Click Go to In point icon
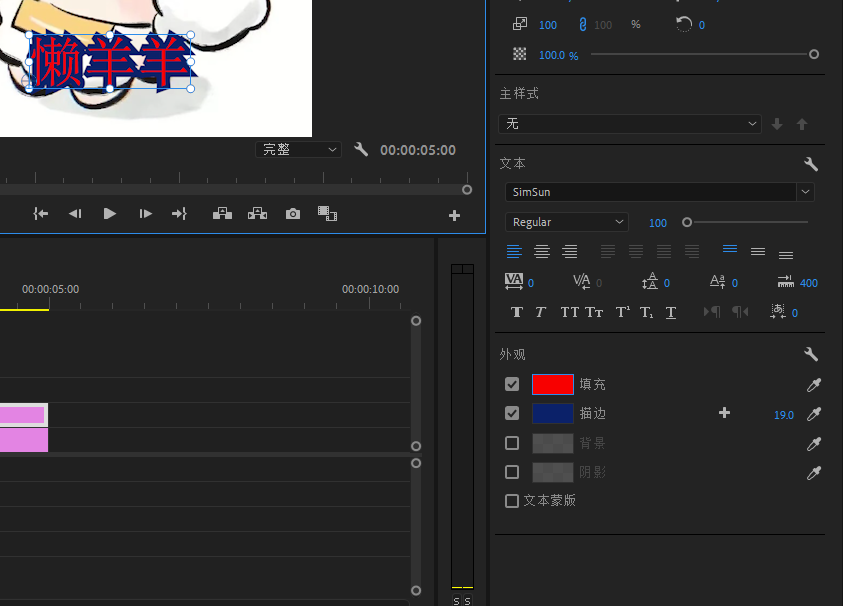843x606 pixels. [x=40, y=213]
